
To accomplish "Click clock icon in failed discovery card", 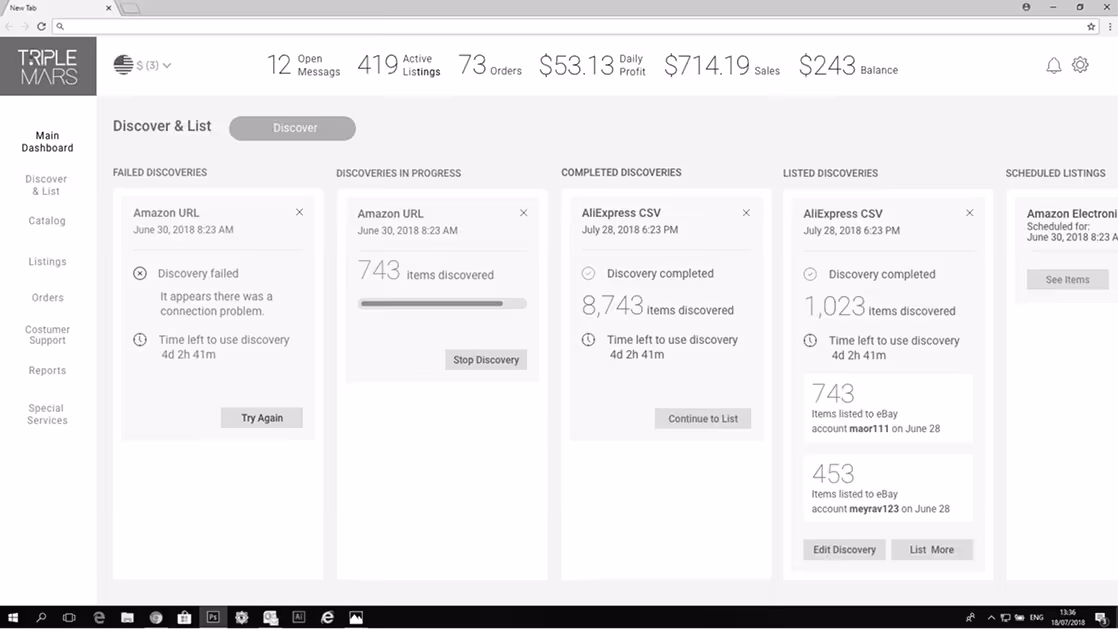I will [140, 339].
